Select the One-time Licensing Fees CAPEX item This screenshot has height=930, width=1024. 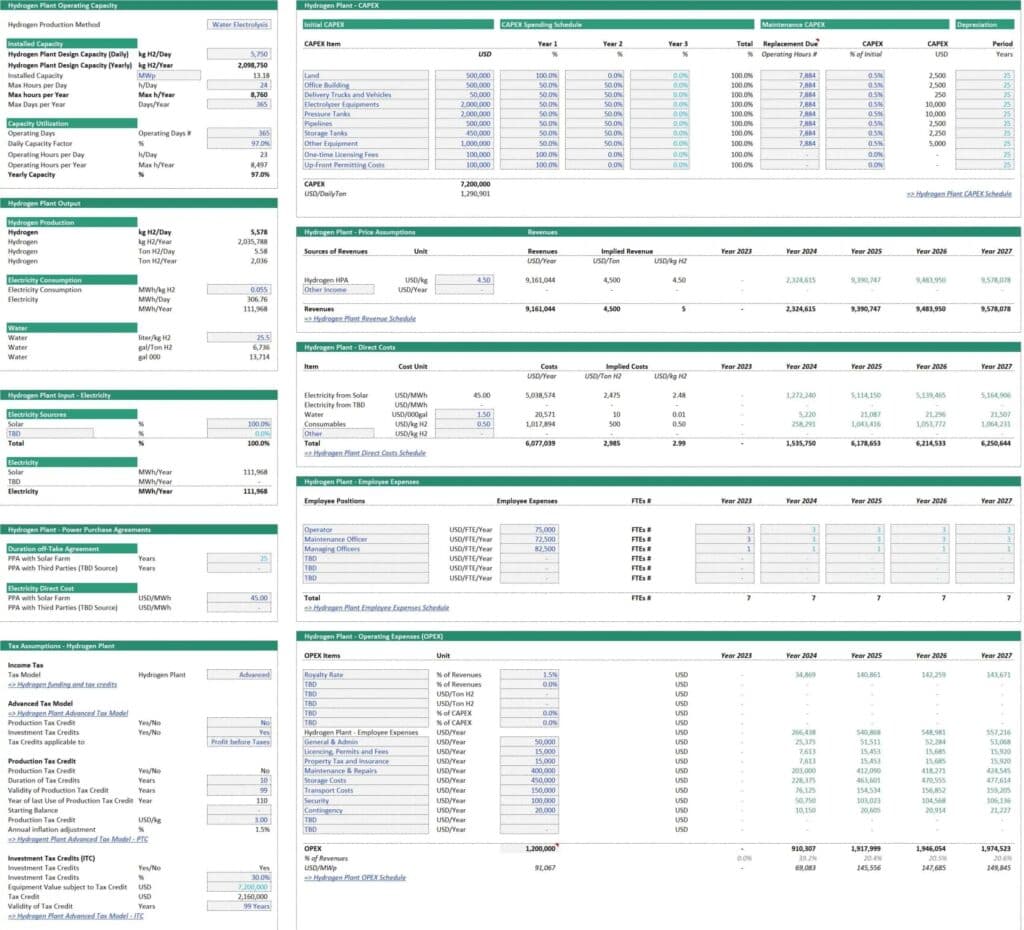click(366, 155)
